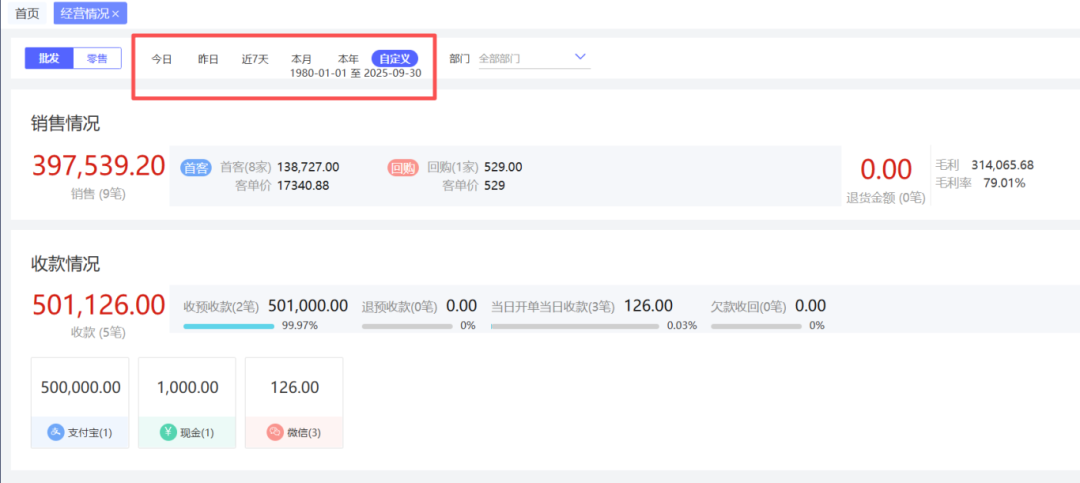
Task: Filter by this year (本年)
Action: click(x=348, y=59)
